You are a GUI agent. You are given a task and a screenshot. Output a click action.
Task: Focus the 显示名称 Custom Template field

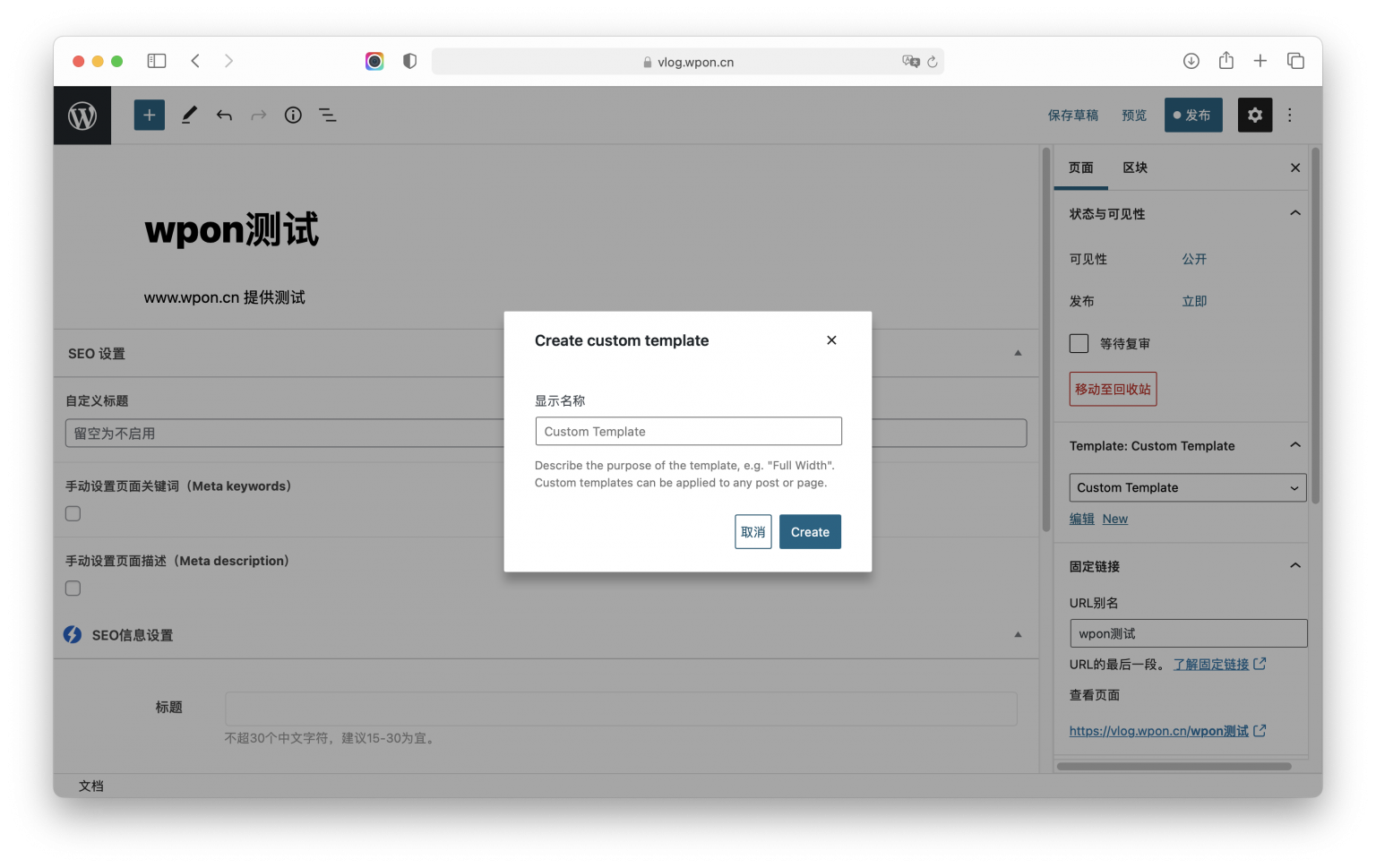pos(689,431)
